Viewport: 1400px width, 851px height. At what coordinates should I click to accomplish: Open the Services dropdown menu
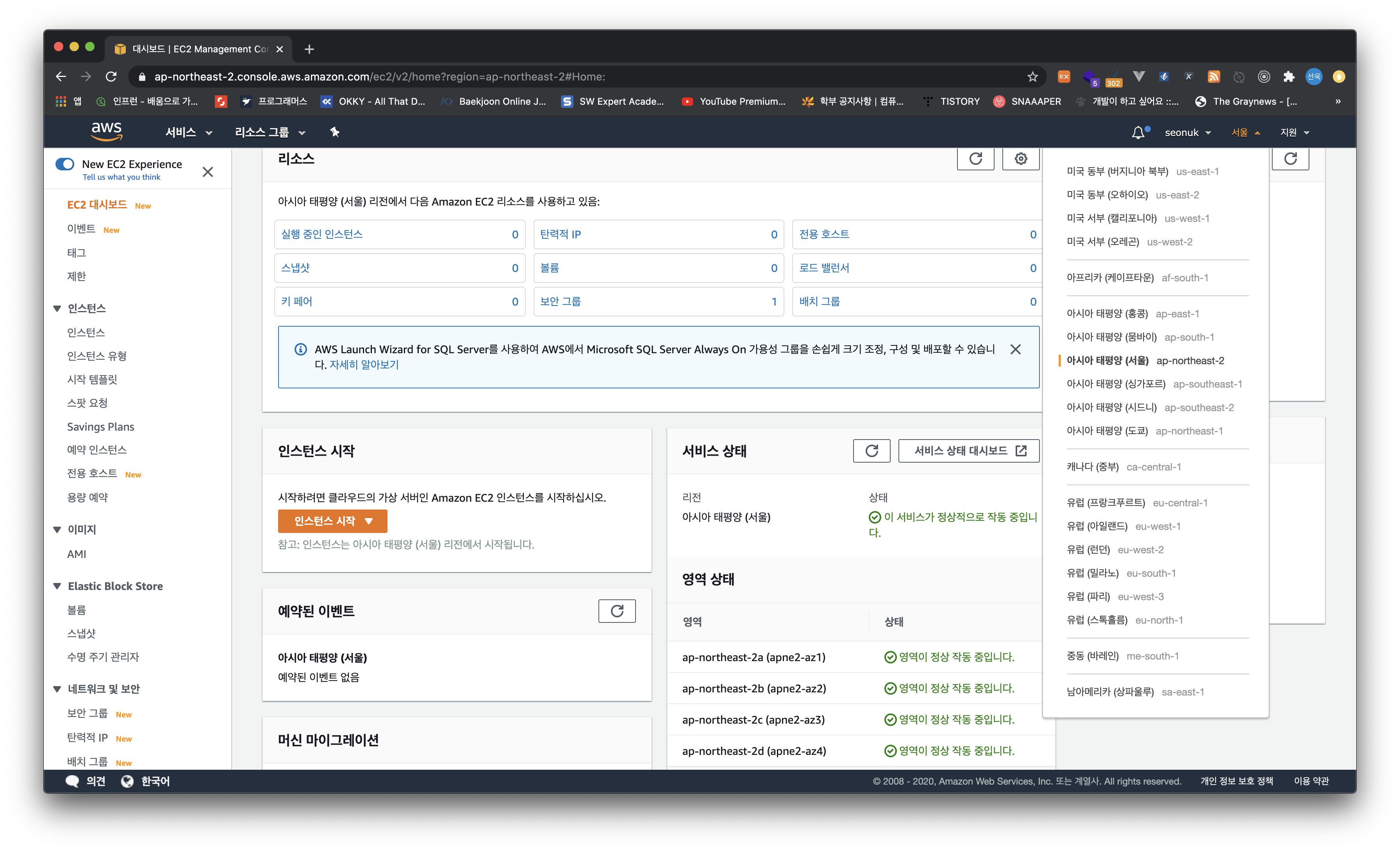(x=188, y=132)
